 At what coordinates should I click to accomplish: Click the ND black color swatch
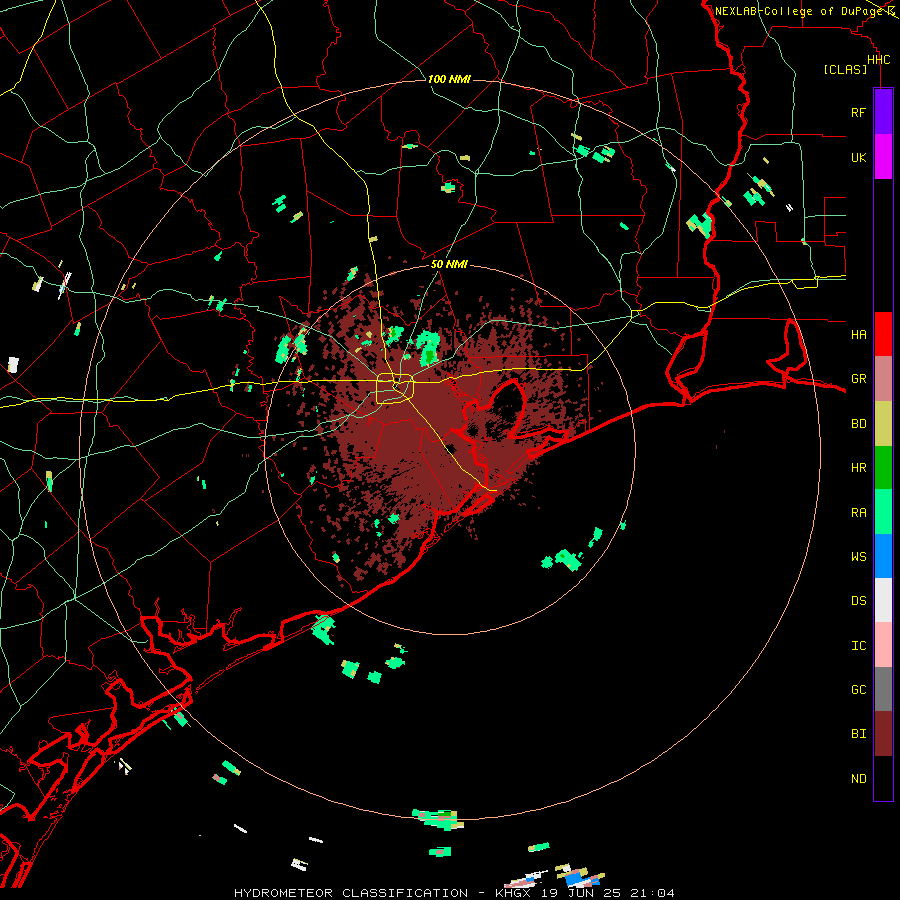883,778
